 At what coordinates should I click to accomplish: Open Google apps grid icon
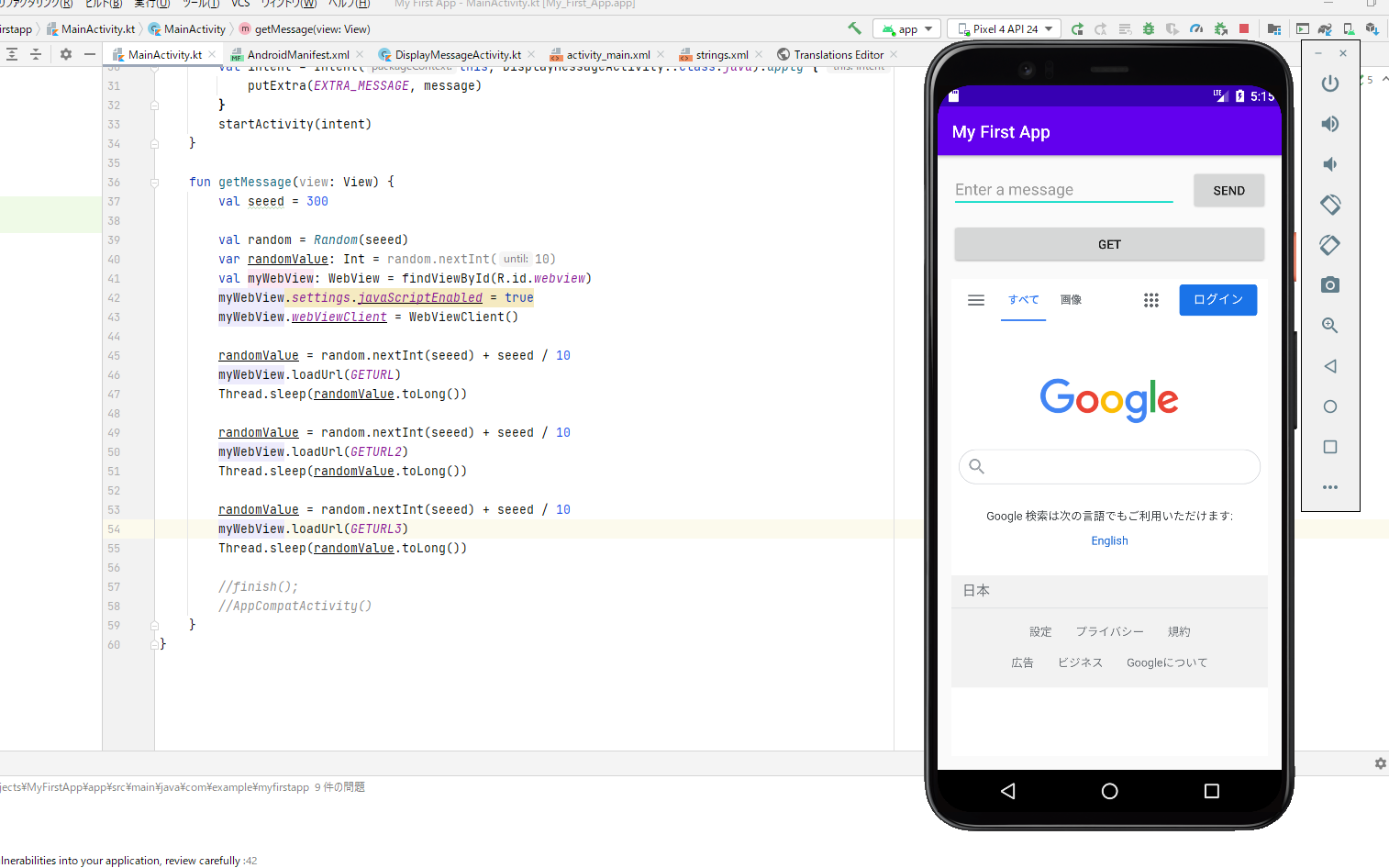coord(1150,300)
